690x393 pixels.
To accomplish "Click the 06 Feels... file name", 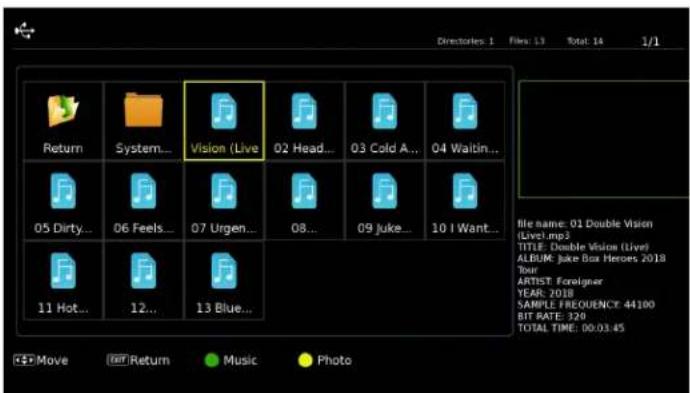I will click(143, 228).
